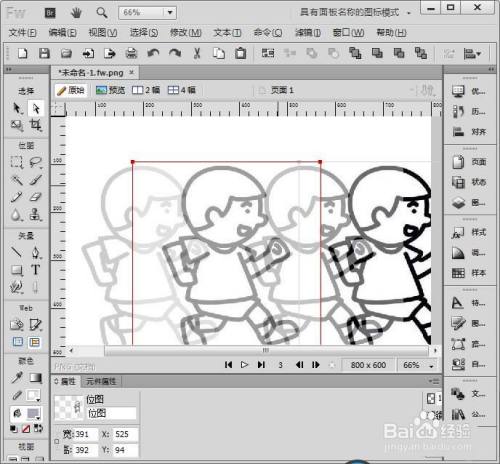Select the Subselection arrow tool
The height and width of the screenshot is (464, 500).
(x=35, y=108)
